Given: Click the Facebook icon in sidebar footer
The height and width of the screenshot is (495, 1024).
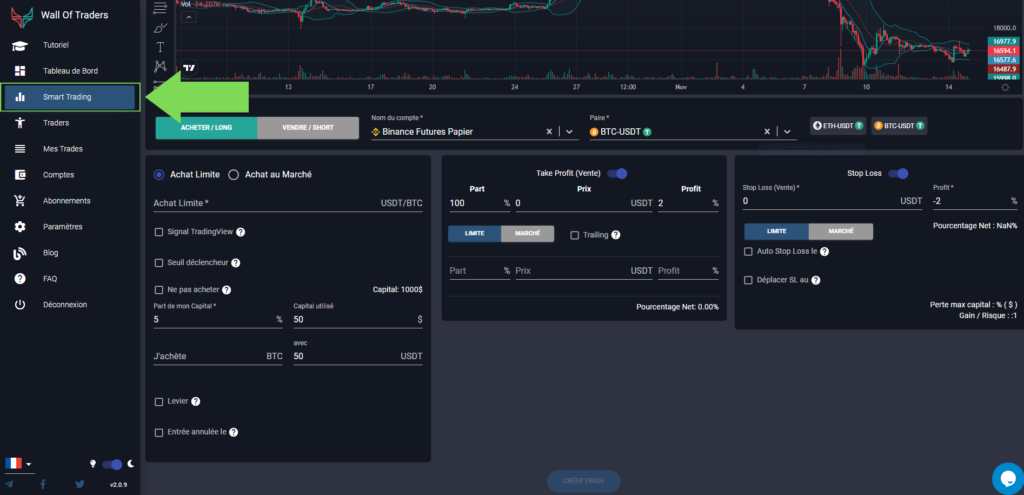Looking at the screenshot, I should [44, 484].
